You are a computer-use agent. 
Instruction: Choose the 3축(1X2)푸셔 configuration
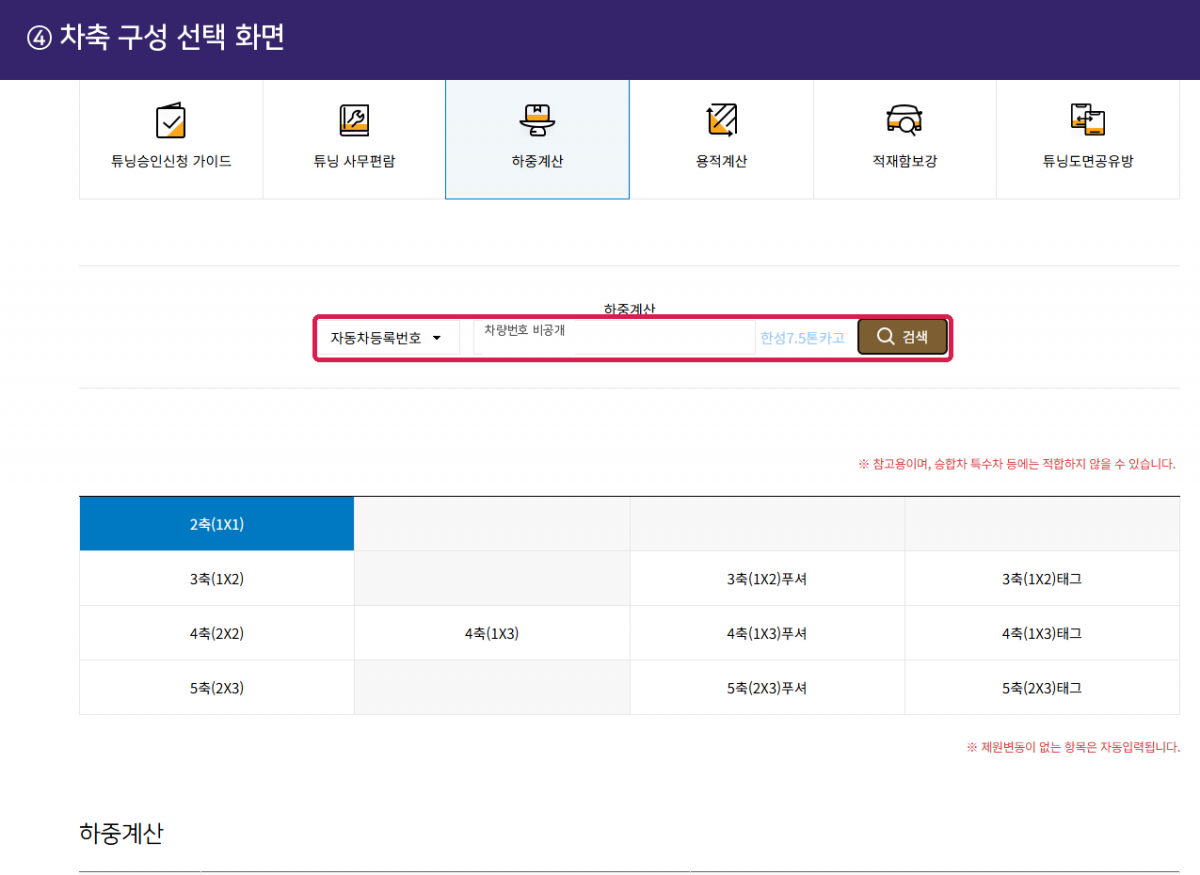pyautogui.click(x=767, y=579)
